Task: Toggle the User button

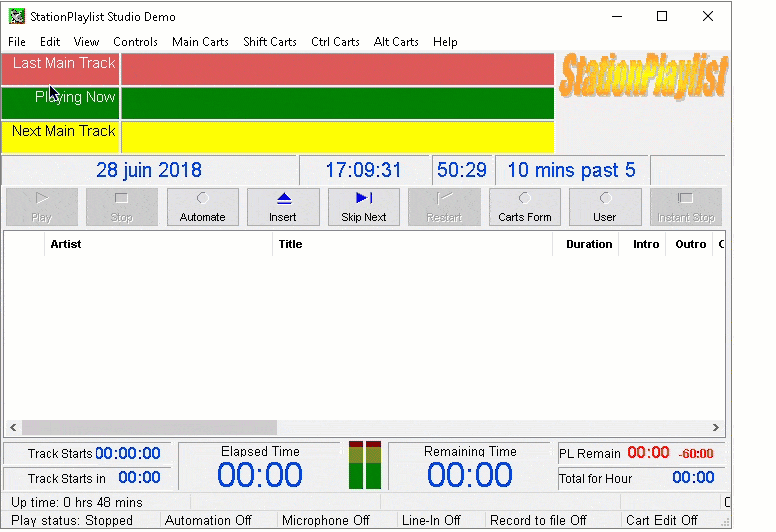Action: pos(605,207)
